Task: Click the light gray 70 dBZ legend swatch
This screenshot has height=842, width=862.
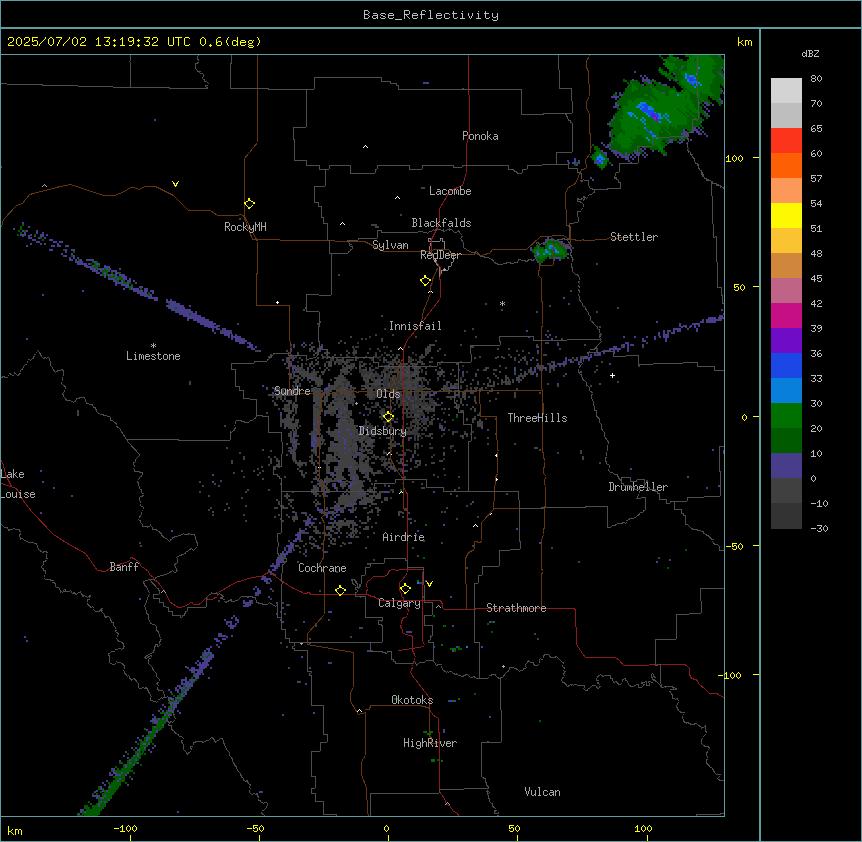Action: 786,90
